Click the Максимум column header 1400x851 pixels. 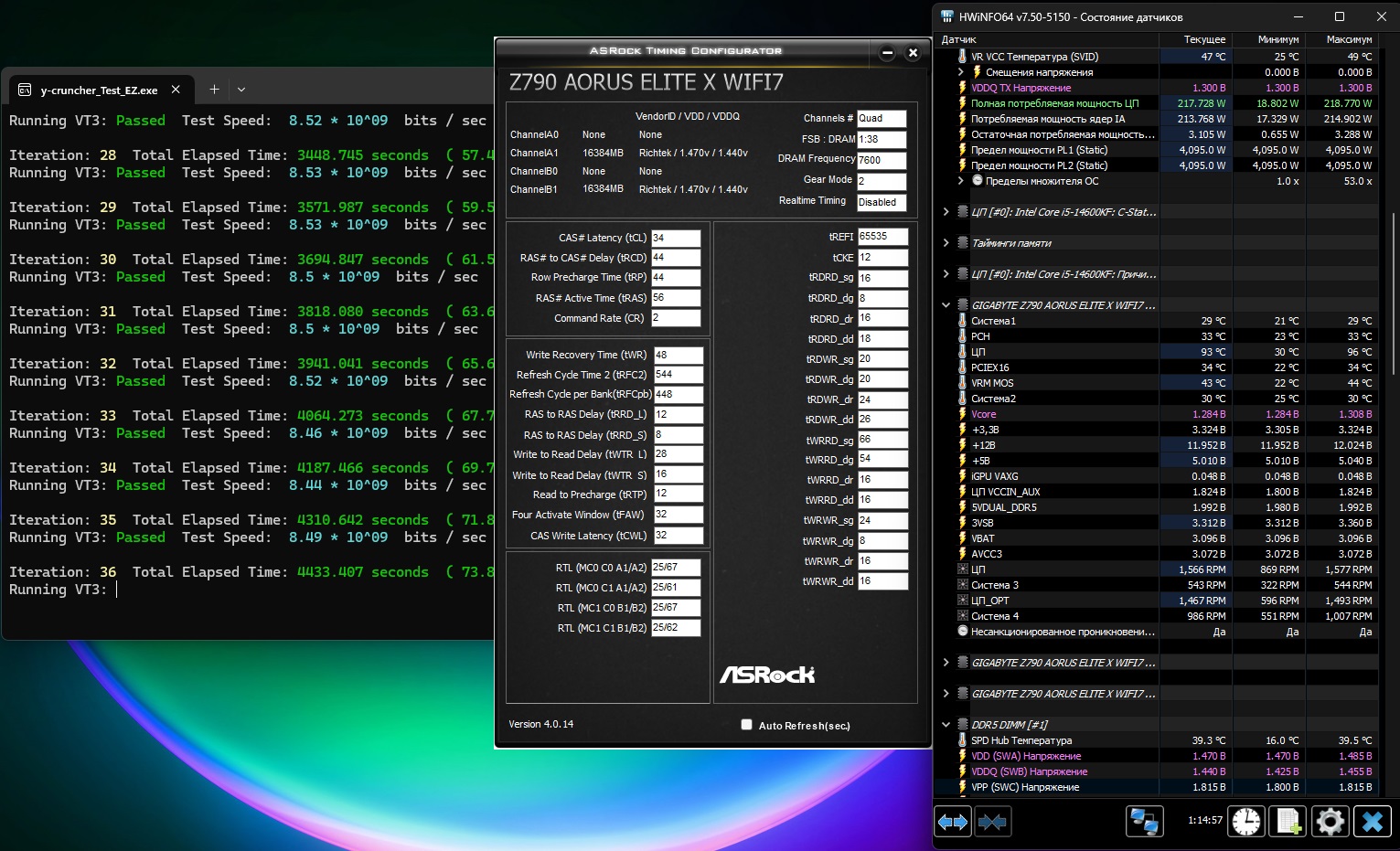click(x=1341, y=40)
